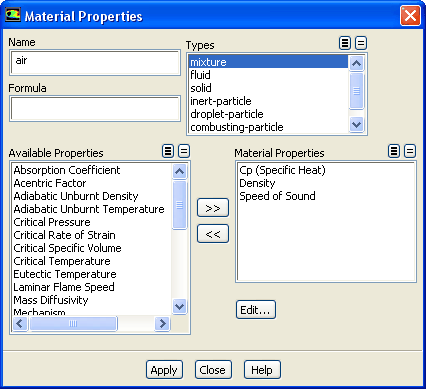Add selected property with >> button
Viewport: 426px width, 389px height.
tap(213, 208)
